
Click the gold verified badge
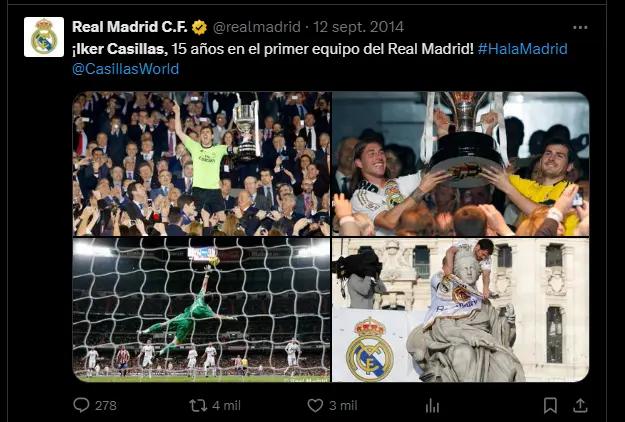coord(199,27)
